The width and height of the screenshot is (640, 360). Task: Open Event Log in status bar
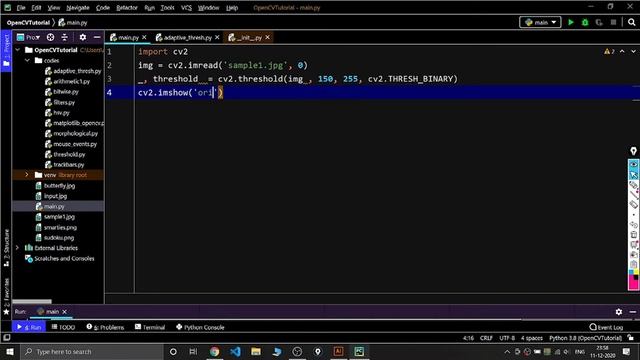(607, 327)
